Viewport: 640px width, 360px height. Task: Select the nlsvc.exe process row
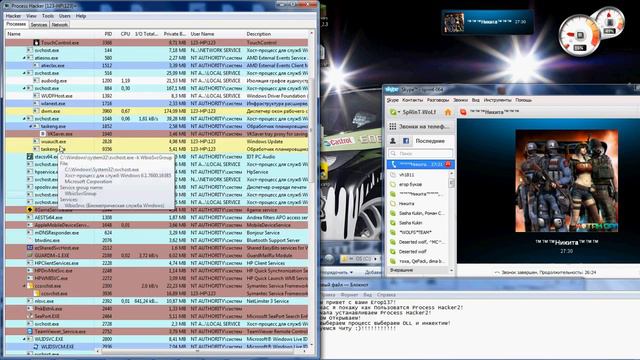(x=157, y=301)
